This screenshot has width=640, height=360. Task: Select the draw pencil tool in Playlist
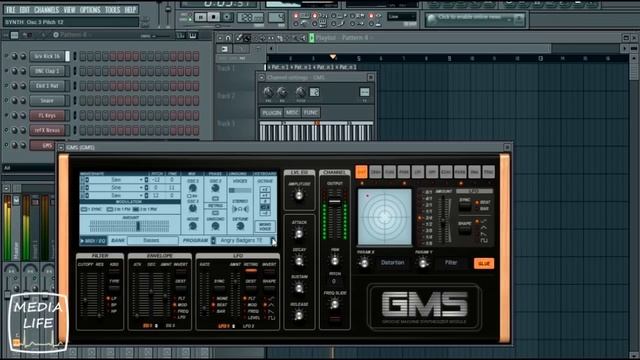pyautogui.click(x=239, y=38)
